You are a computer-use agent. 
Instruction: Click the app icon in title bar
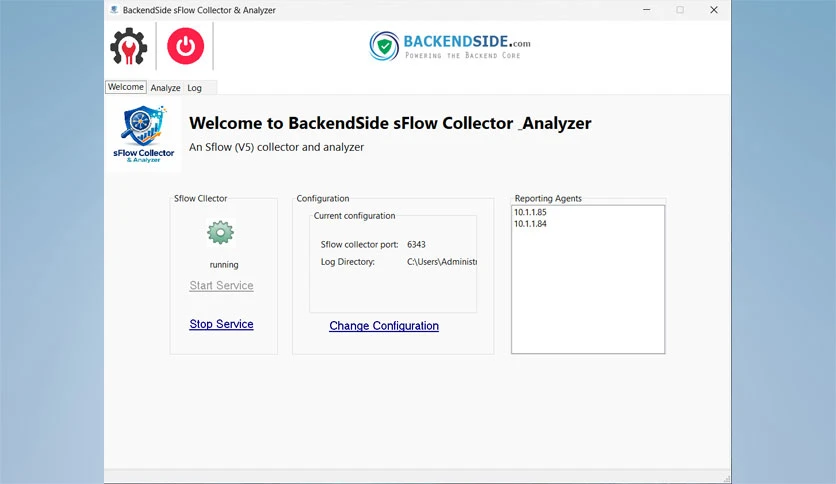click(x=114, y=10)
